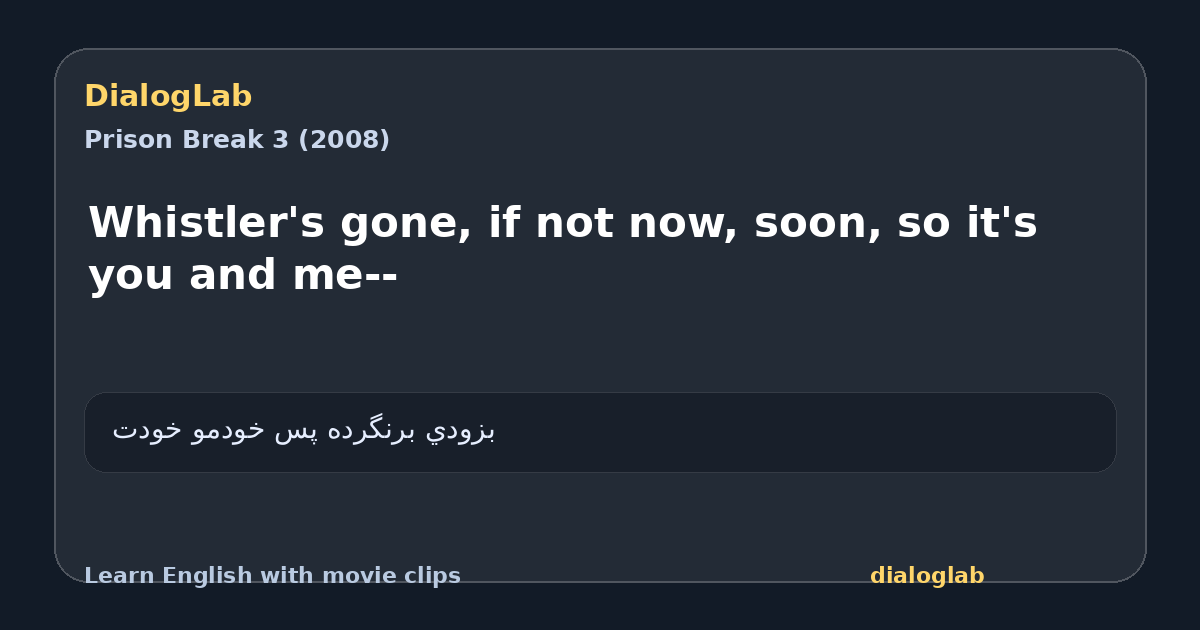Click the DialogLab logo title

(168, 96)
